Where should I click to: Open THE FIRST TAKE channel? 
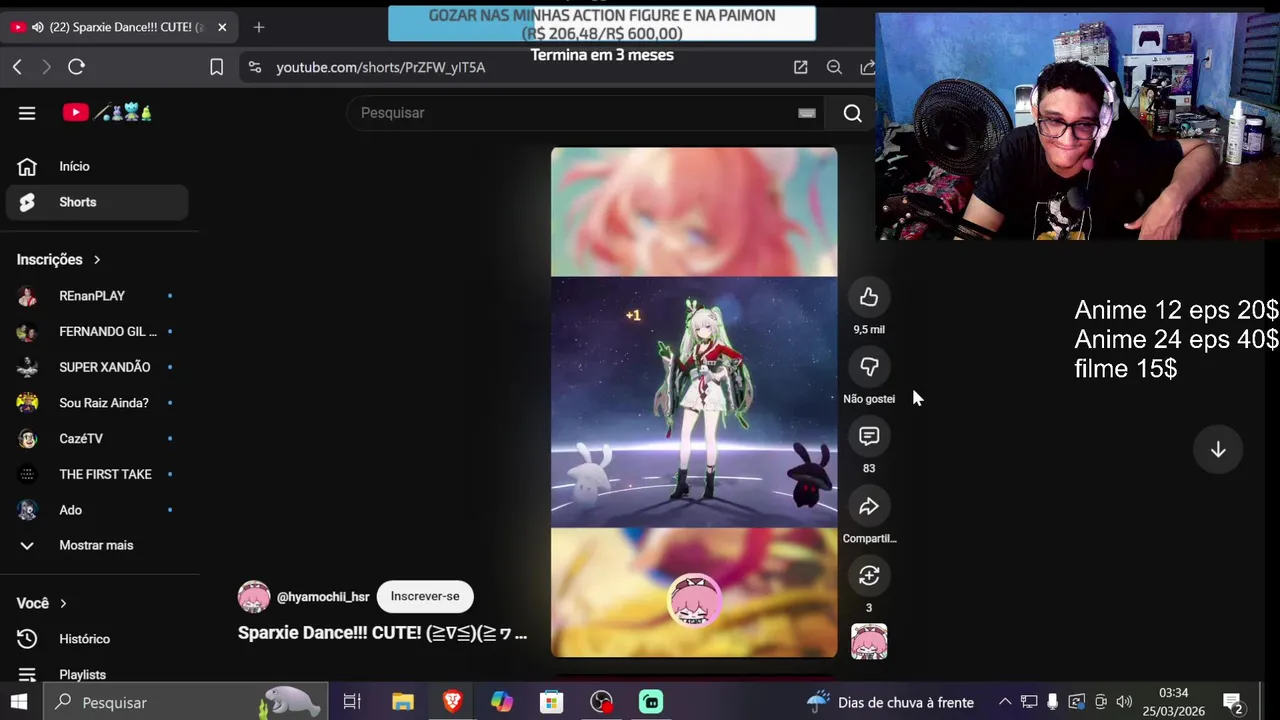[x=98, y=475]
